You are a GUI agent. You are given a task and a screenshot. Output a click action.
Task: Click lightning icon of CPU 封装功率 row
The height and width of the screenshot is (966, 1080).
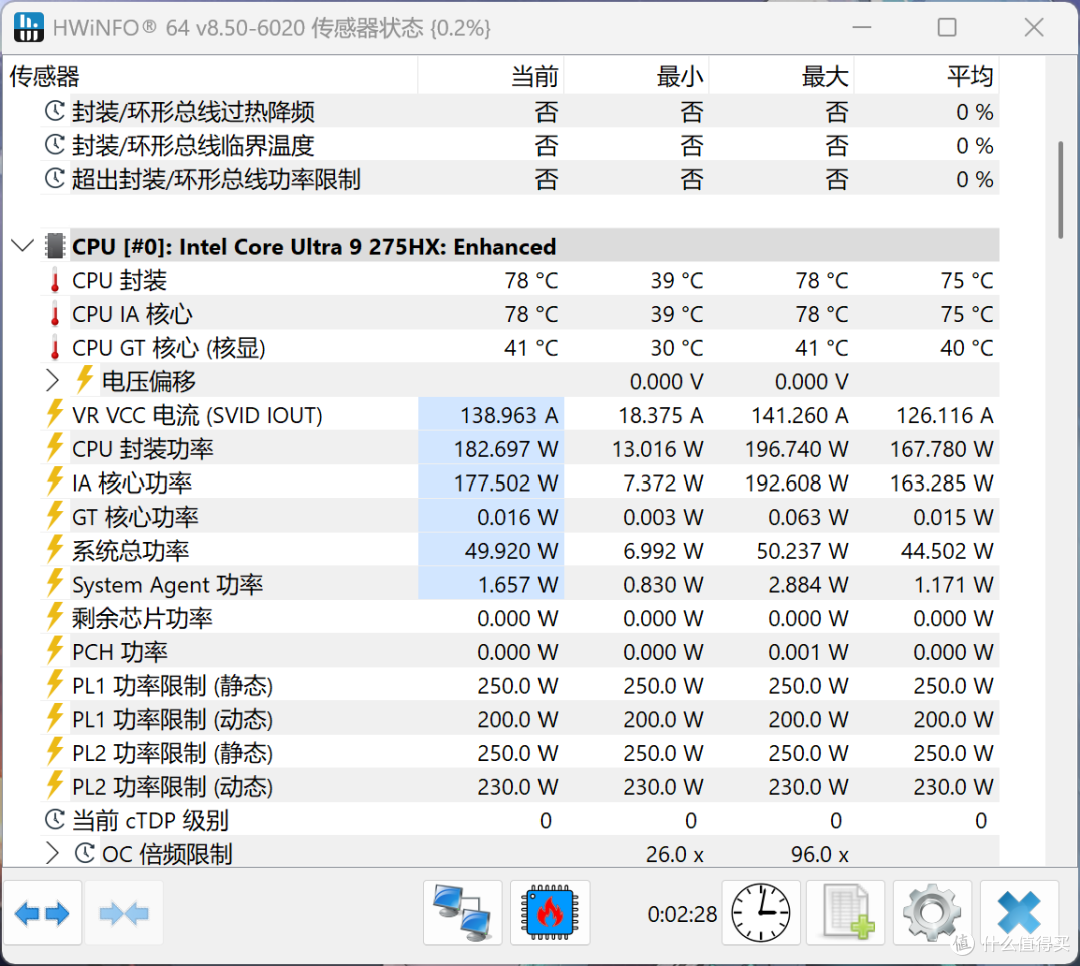coord(55,448)
